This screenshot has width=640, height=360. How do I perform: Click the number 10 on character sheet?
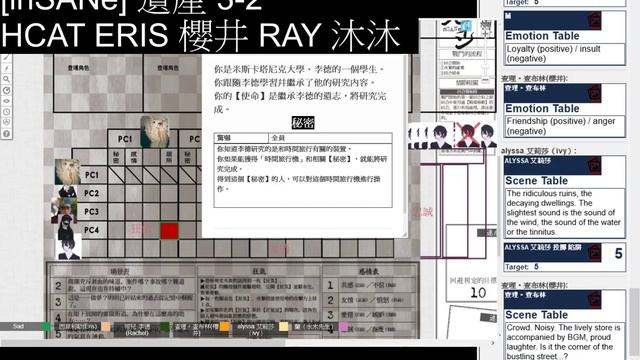[x=478, y=293]
